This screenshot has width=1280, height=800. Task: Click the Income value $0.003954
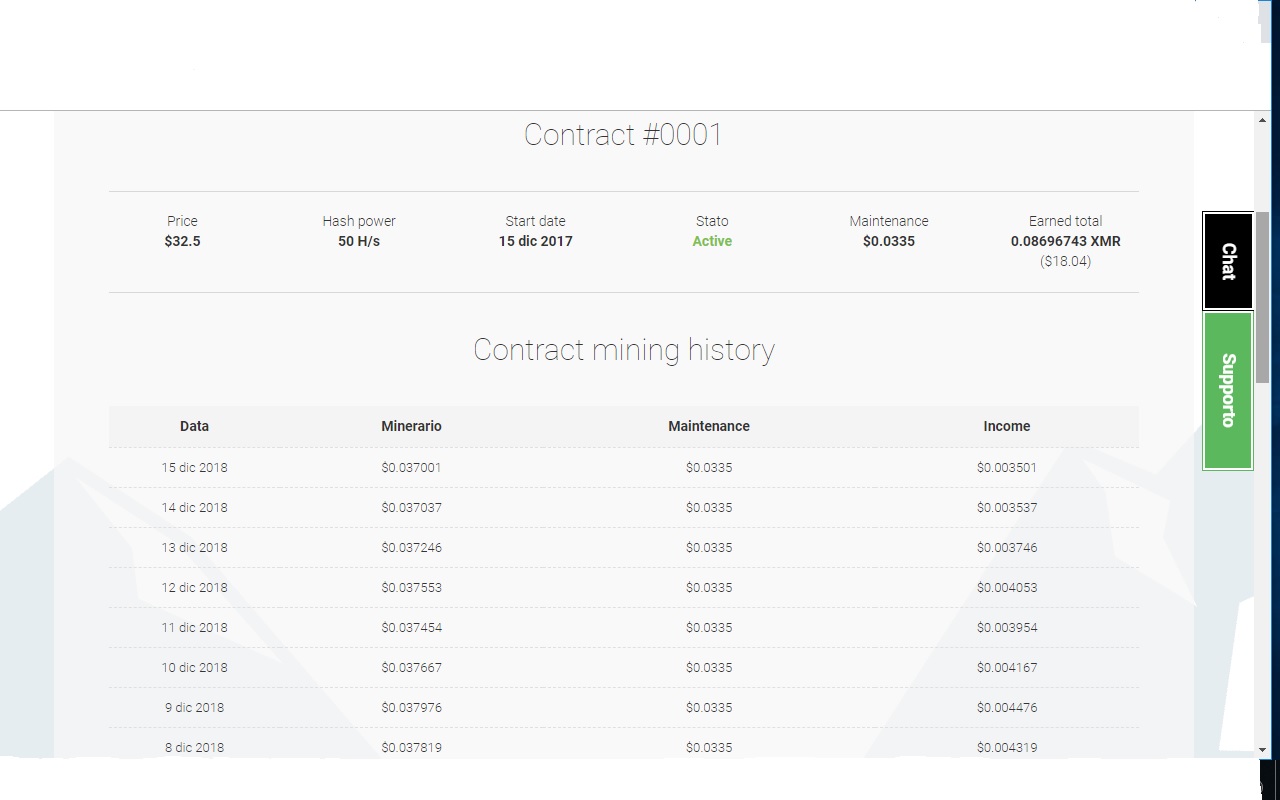point(1007,627)
